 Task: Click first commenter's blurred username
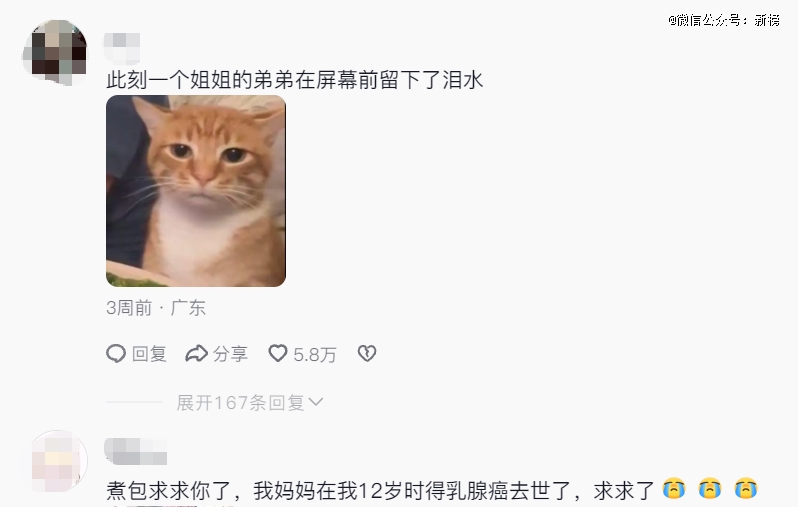pos(122,48)
